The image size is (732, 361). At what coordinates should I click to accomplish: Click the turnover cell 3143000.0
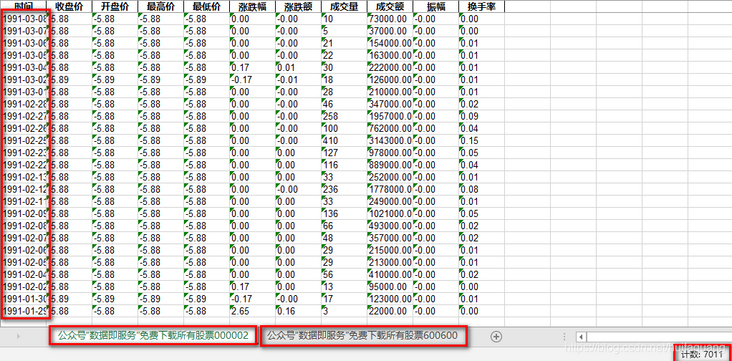(x=389, y=140)
